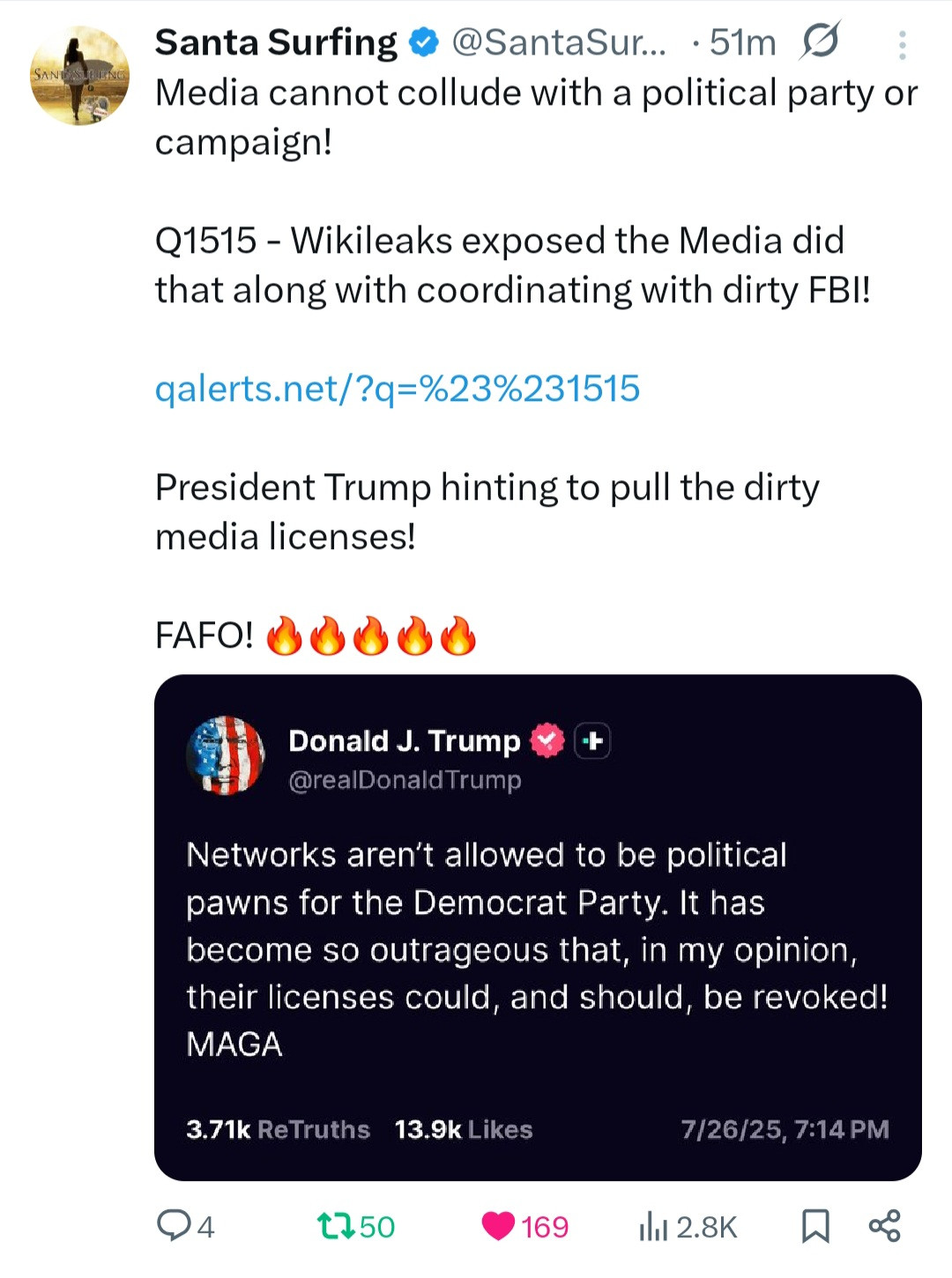952x1278 pixels.
Task: Open the qalerts.net link
Action: coord(398,389)
